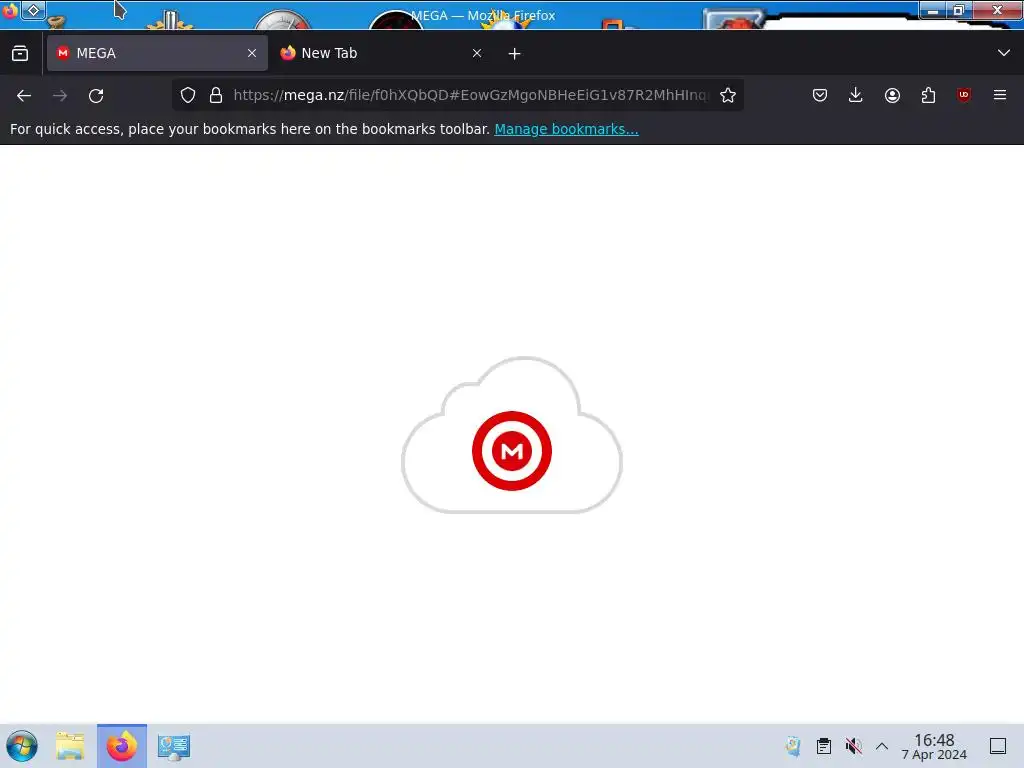Open the file manager from taskbar
The width and height of the screenshot is (1024, 768).
click(x=70, y=746)
